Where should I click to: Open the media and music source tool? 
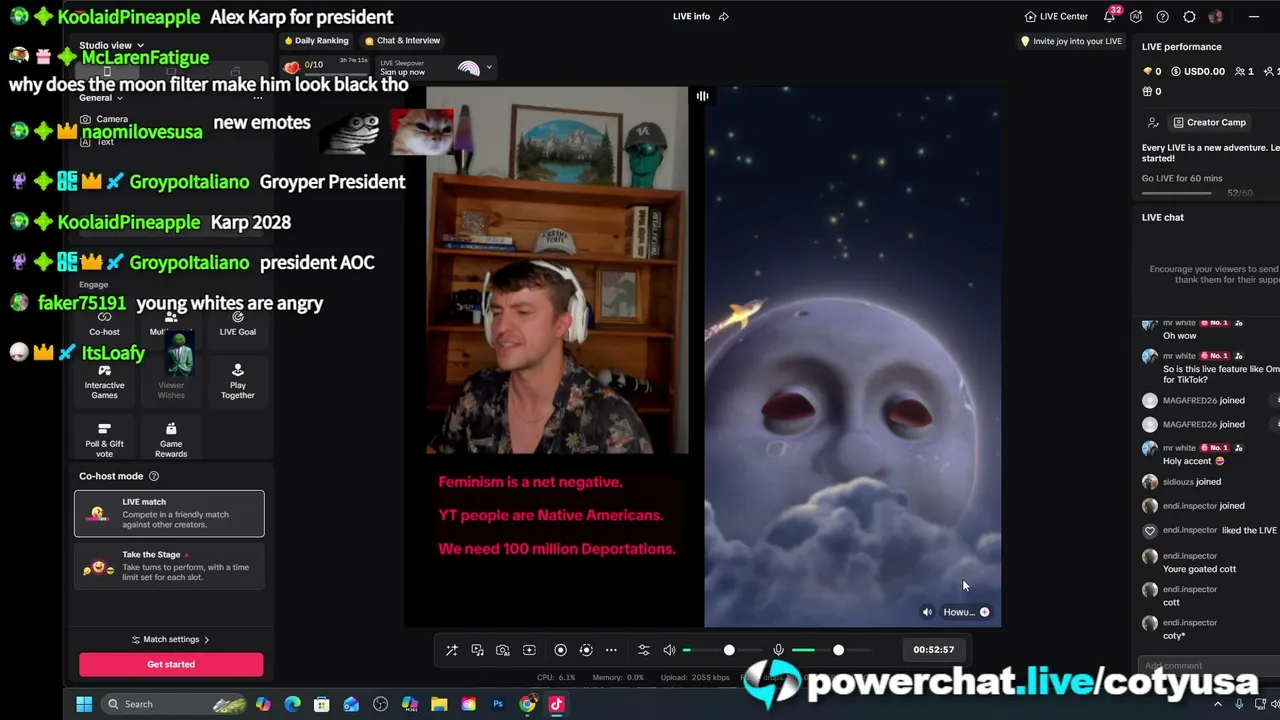(x=477, y=650)
